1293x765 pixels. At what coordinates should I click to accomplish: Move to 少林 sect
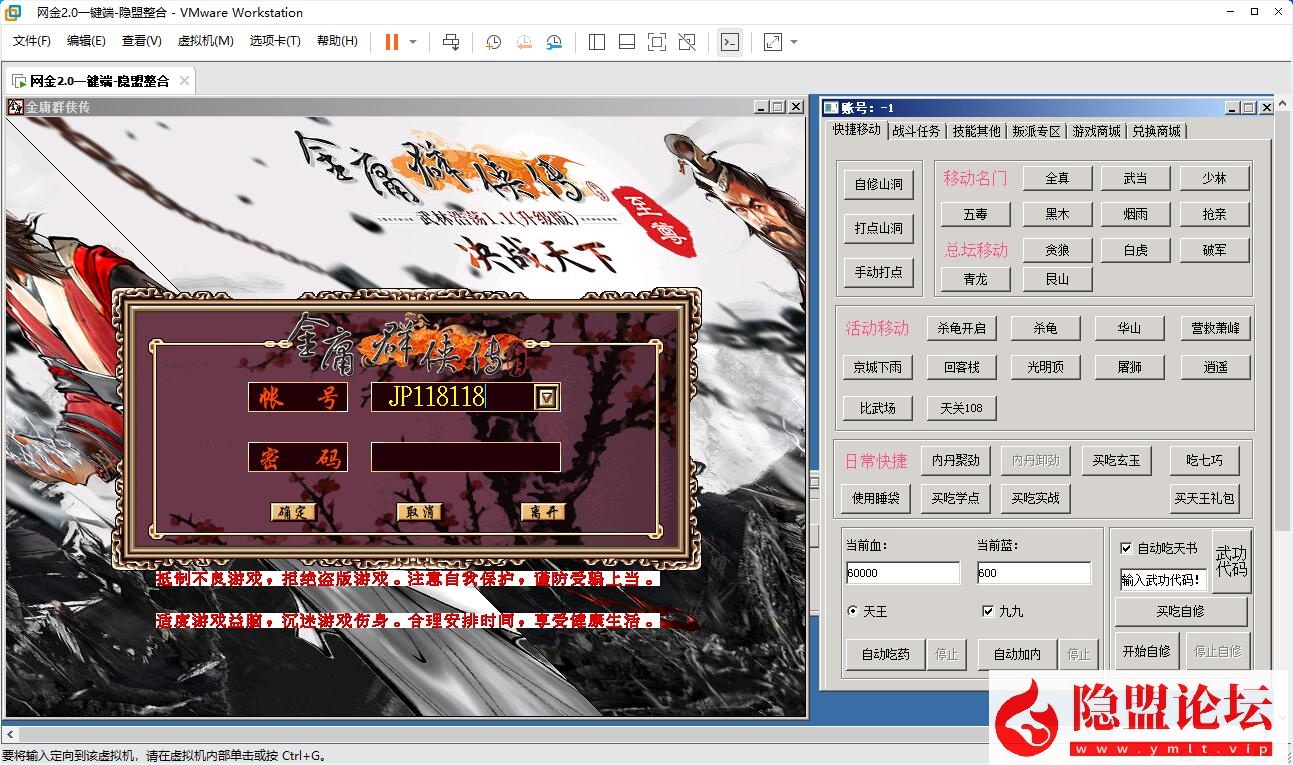point(1214,178)
